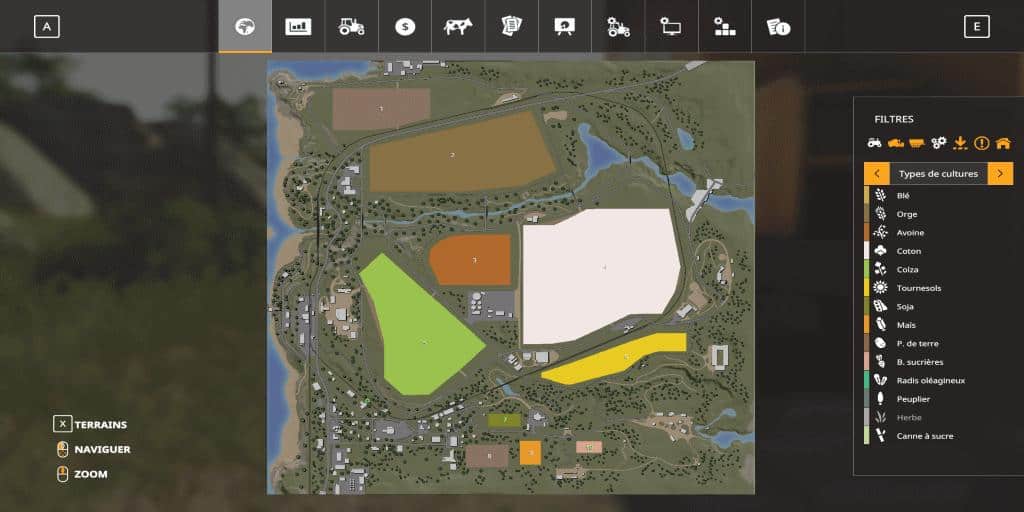1024x512 pixels.
Task: Toggle the house buildings map filter
Action: click(1002, 143)
